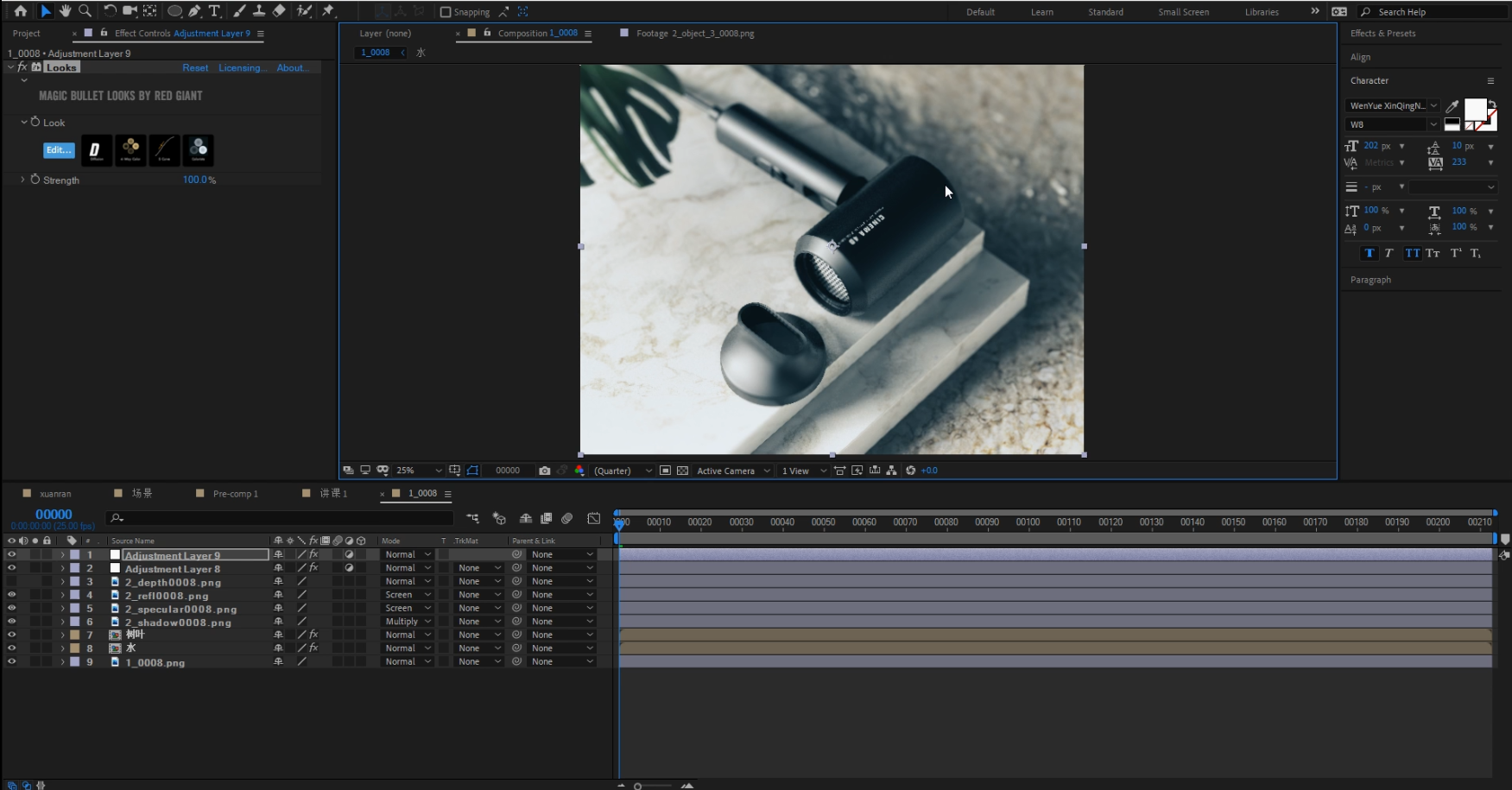The width and height of the screenshot is (1512, 790).
Task: Enable All Caps in the Character panel
Action: [1412, 253]
